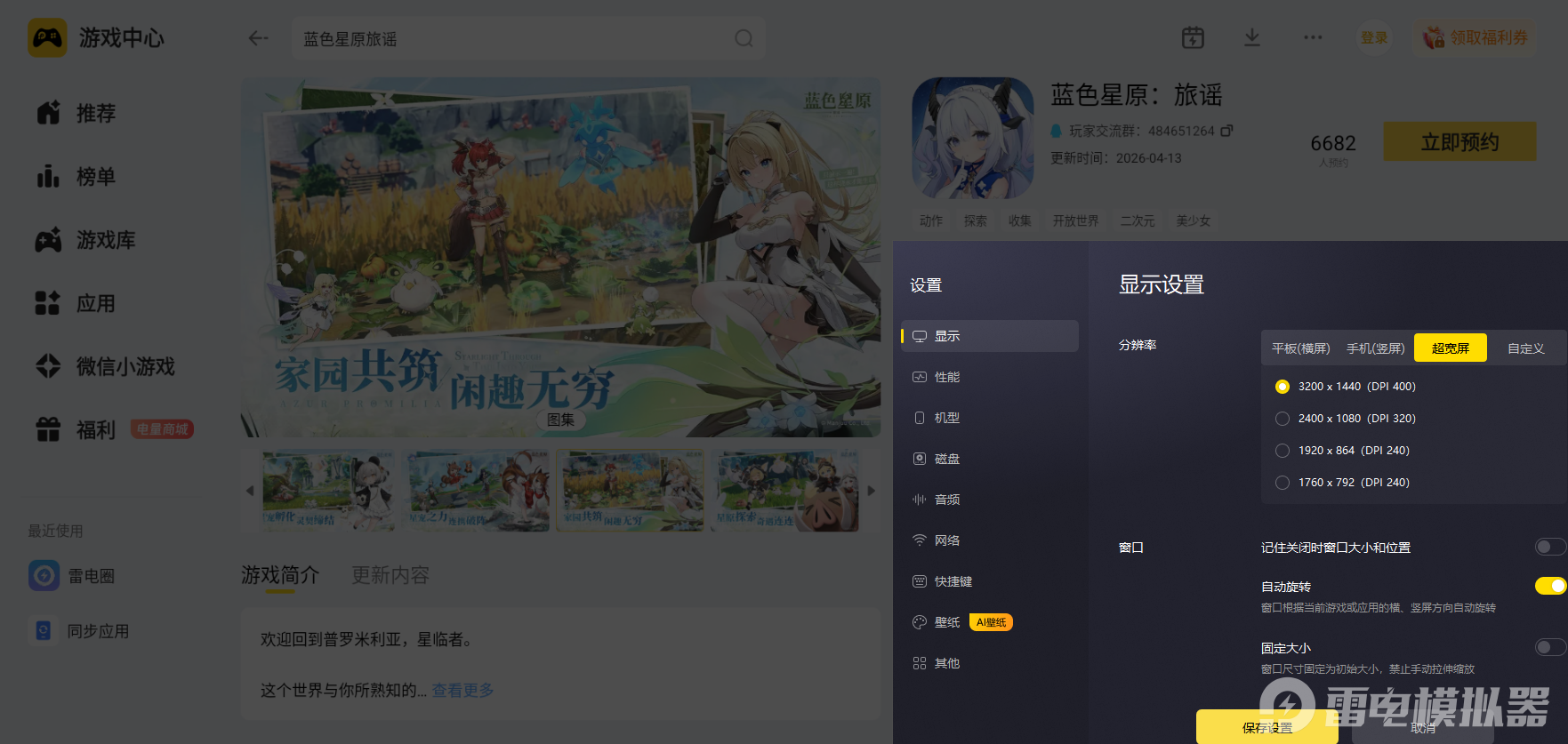Show previous screenshot thumbnails arrow
The image size is (1568, 744).
250,491
